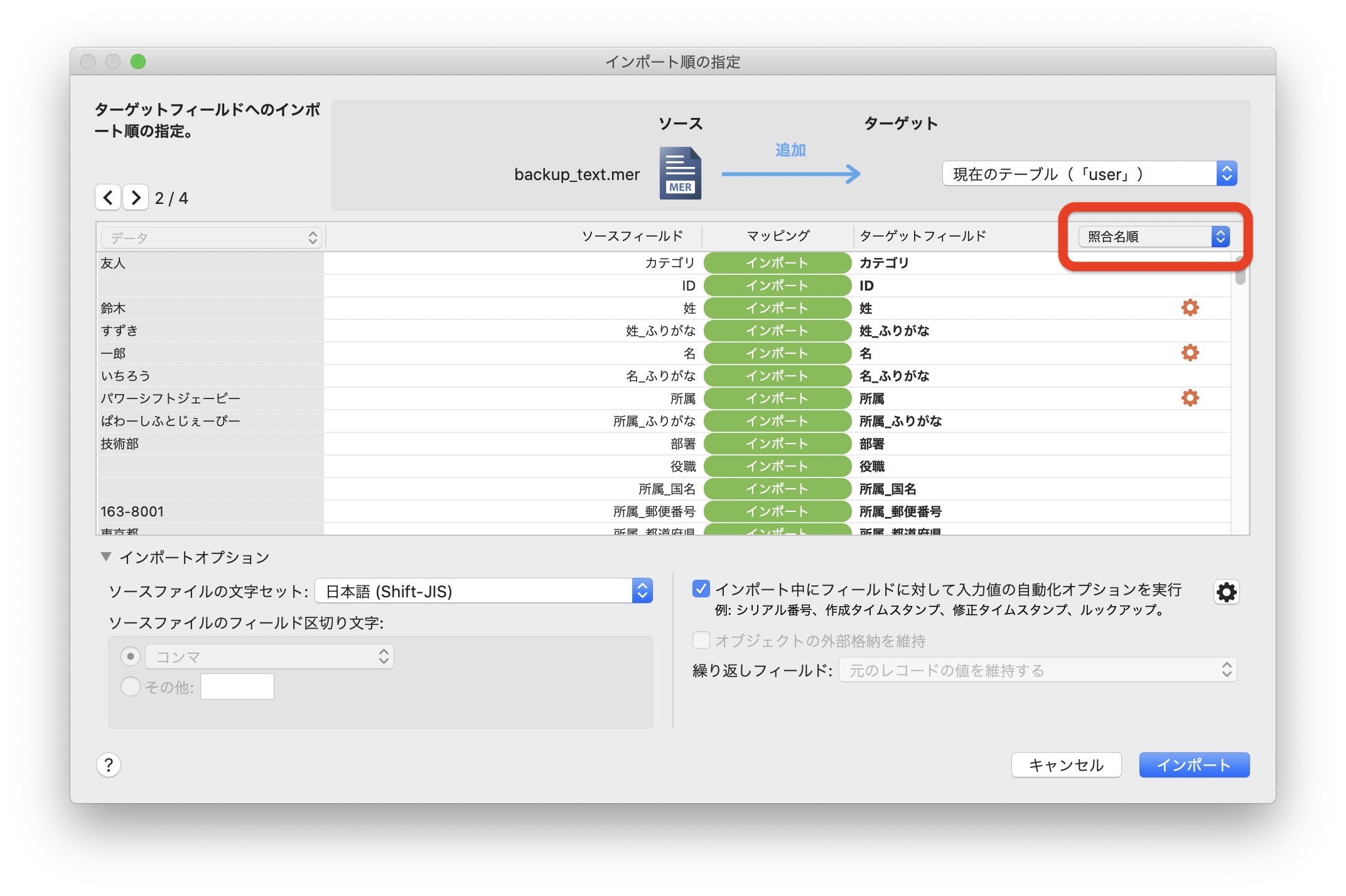Open the auto-enter options gear button
Viewport: 1346px width, 896px height.
point(1226,592)
